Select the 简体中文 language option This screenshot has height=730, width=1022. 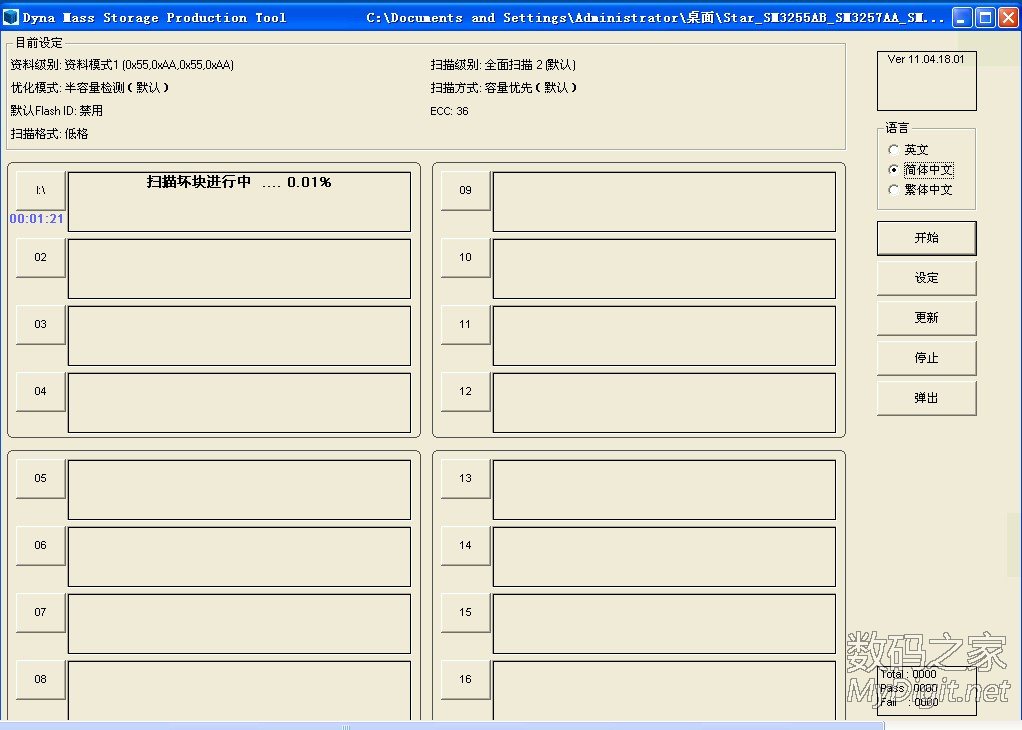coord(920,169)
